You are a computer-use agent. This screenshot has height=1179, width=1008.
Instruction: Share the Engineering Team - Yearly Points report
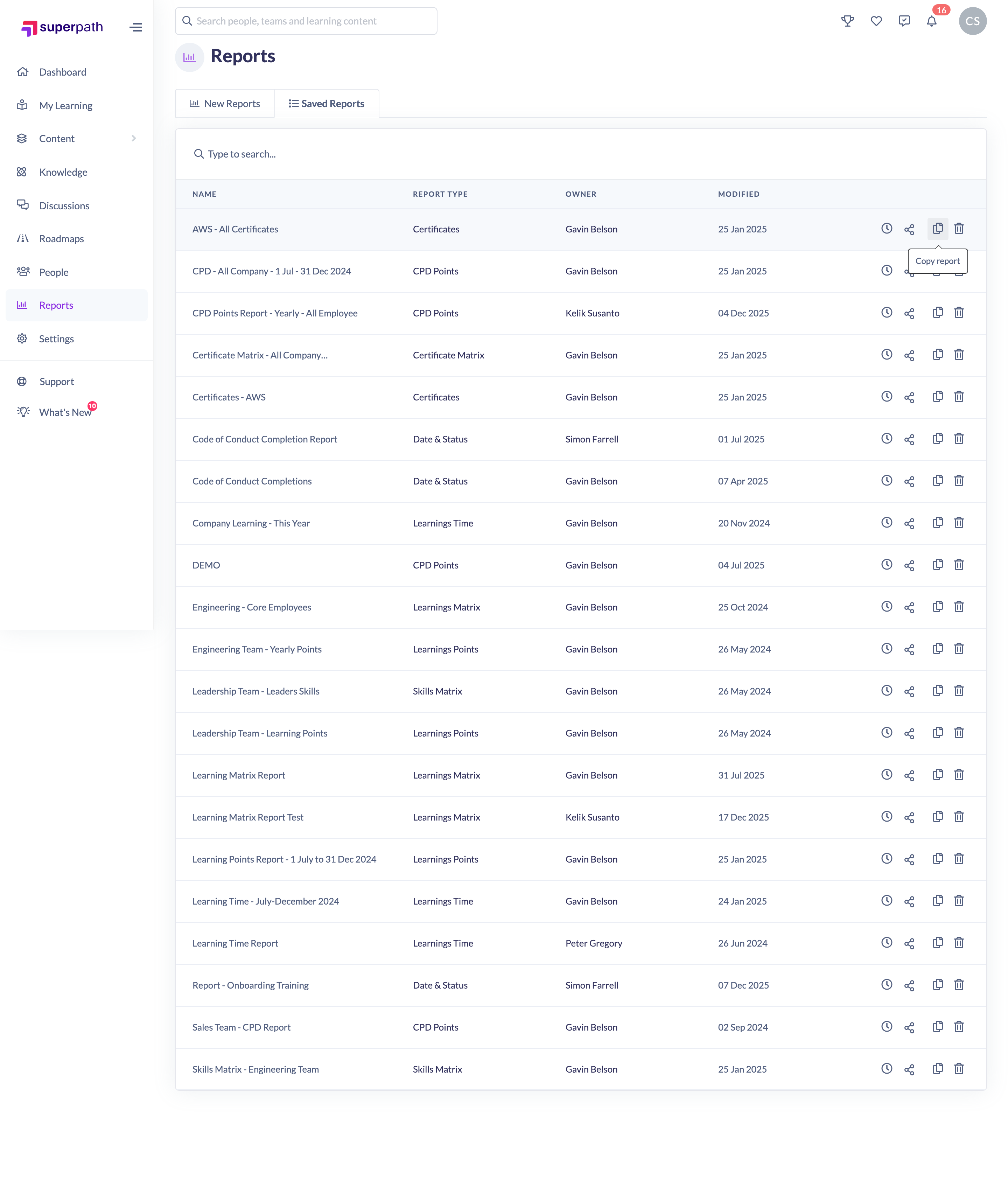pyautogui.click(x=909, y=649)
